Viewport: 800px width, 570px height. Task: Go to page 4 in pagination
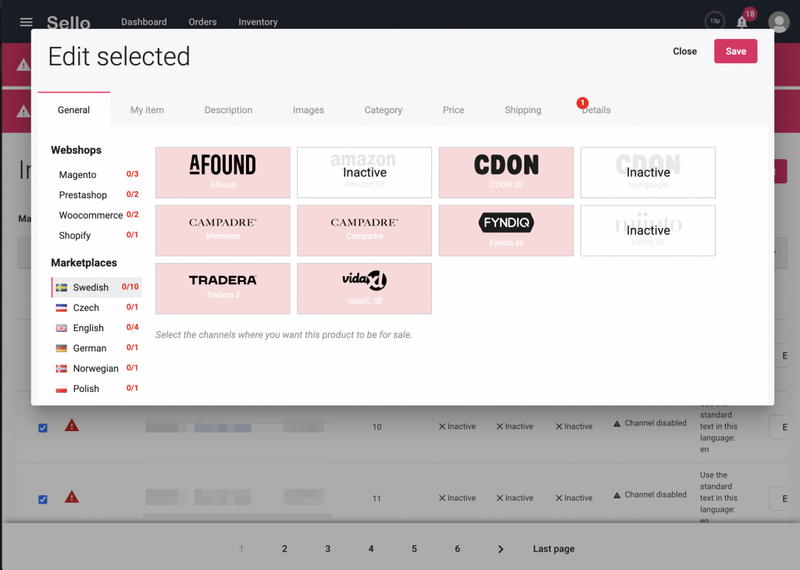point(371,549)
